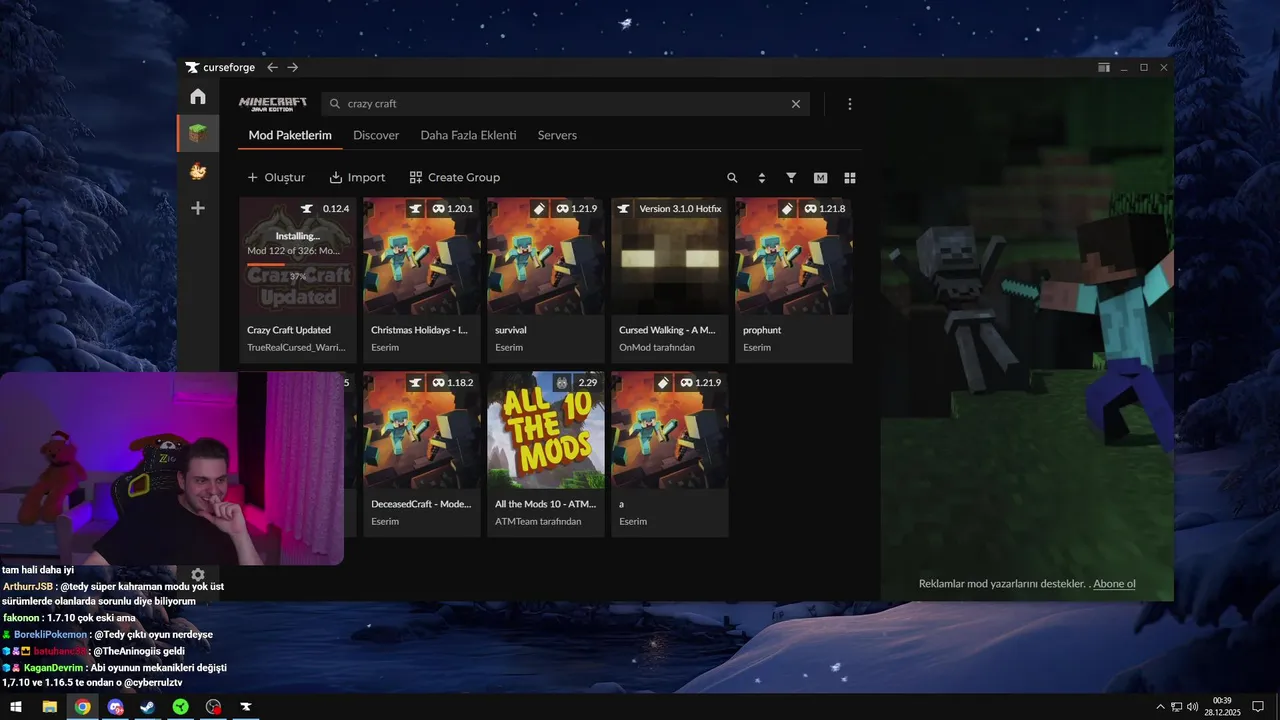Open the three-dot more options menu

(x=850, y=104)
